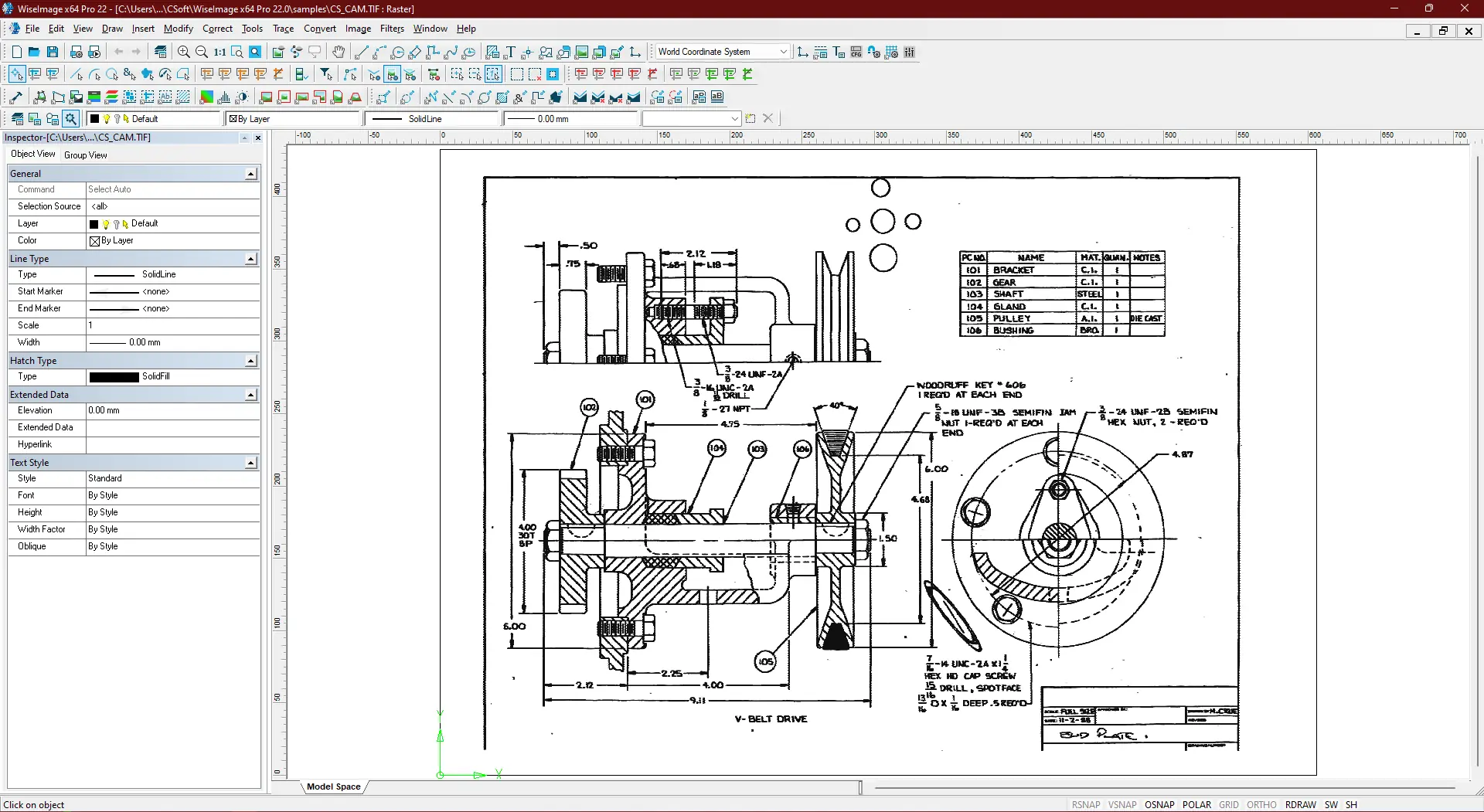Click the Zoom Out magnifier icon
Screen dimensions: 1484x812
202,52
